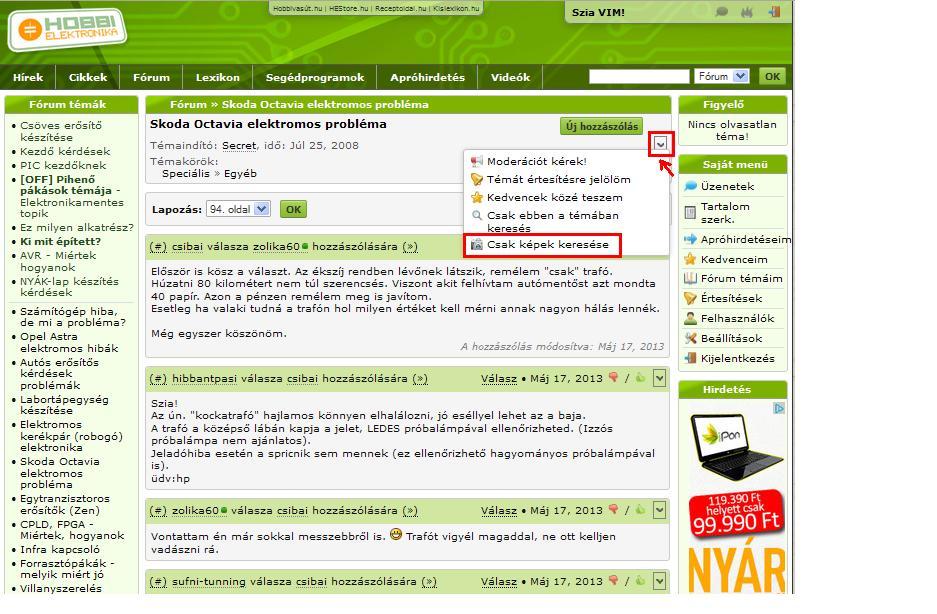Expand options arrow on zolika60's post
Screen dimensions: 937x614
pyautogui.click(x=659, y=510)
